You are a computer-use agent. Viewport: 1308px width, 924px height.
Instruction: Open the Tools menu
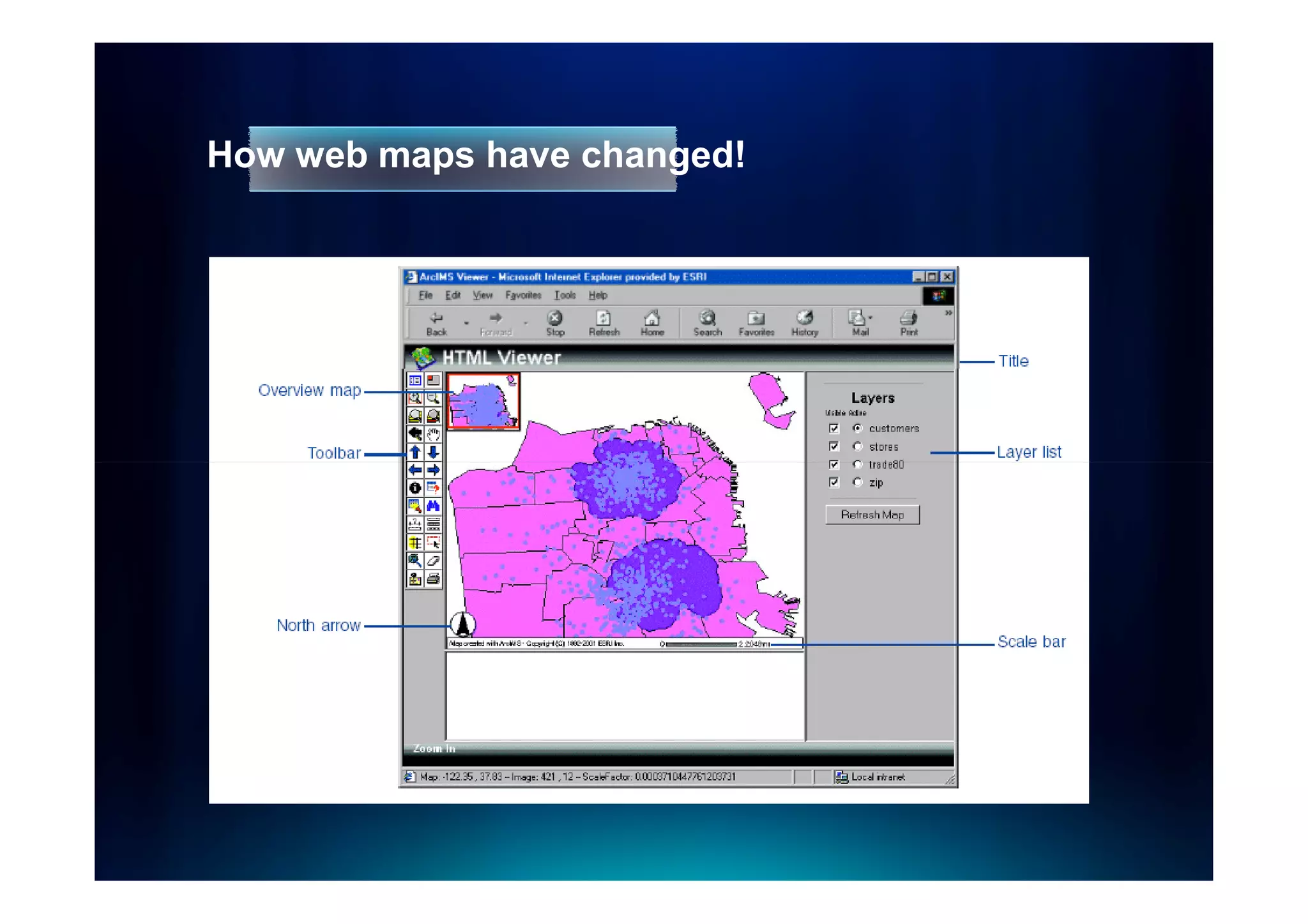565,295
